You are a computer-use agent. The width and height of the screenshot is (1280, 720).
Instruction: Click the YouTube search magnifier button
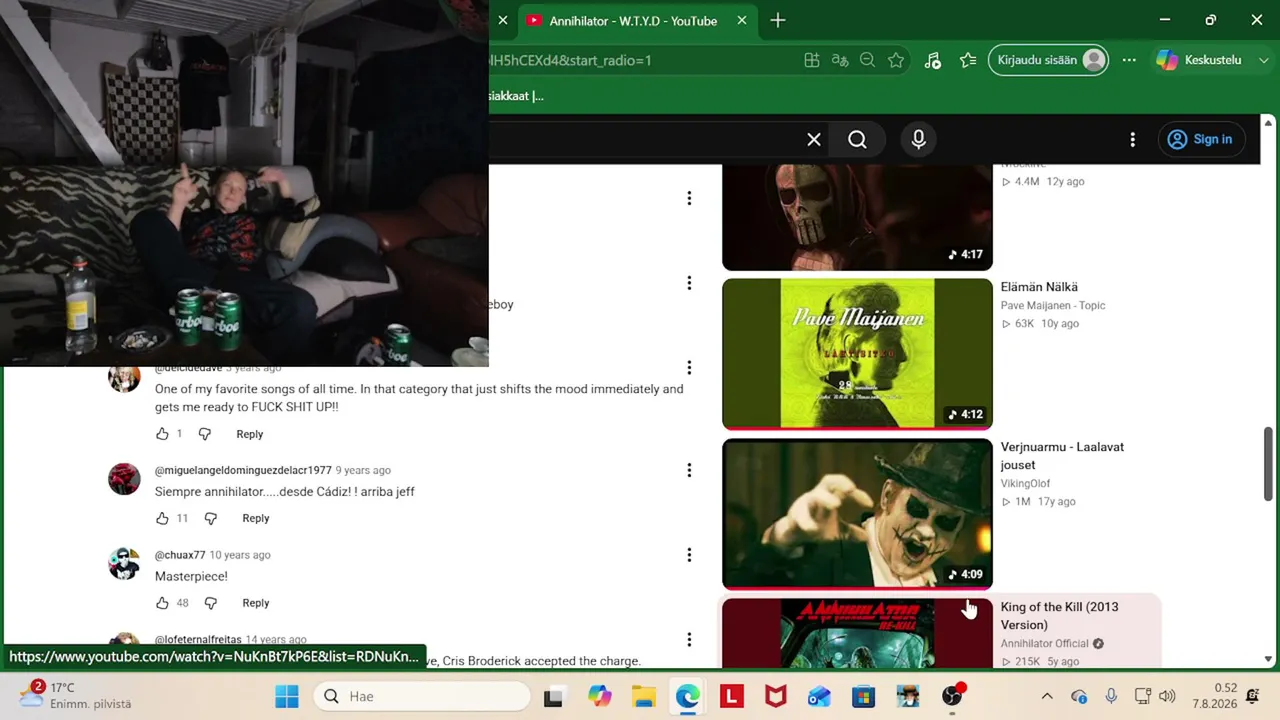click(x=857, y=140)
